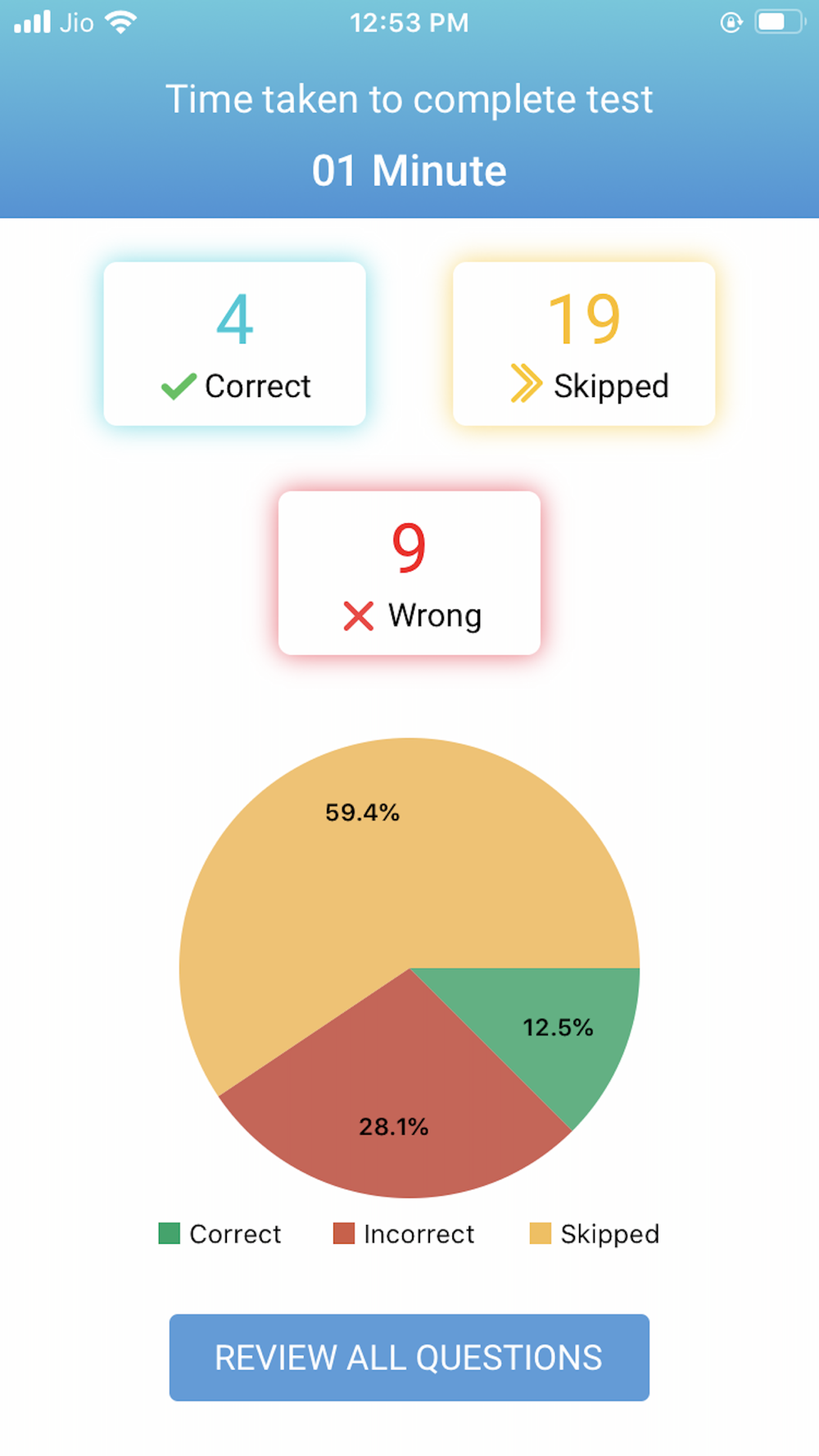Tap the 01 Minute time label
Image resolution: width=819 pixels, height=1456 pixels.
pos(409,170)
